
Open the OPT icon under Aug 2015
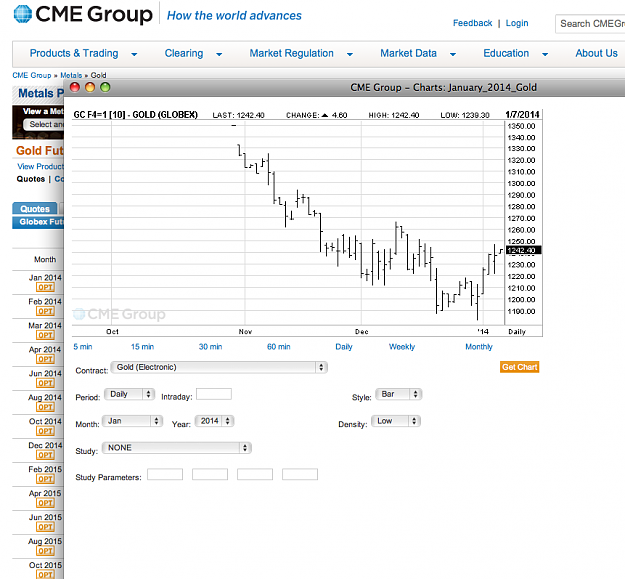45,551
